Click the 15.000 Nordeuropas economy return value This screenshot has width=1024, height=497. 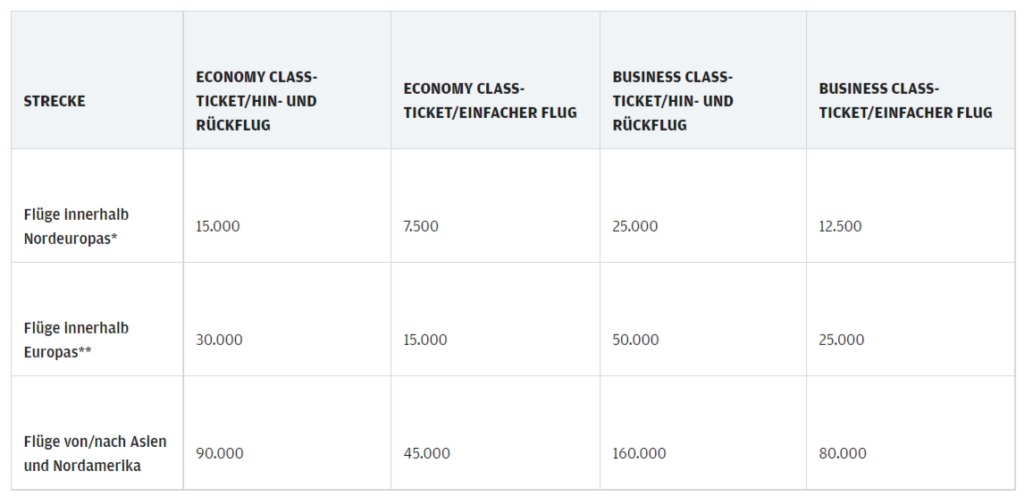(218, 226)
